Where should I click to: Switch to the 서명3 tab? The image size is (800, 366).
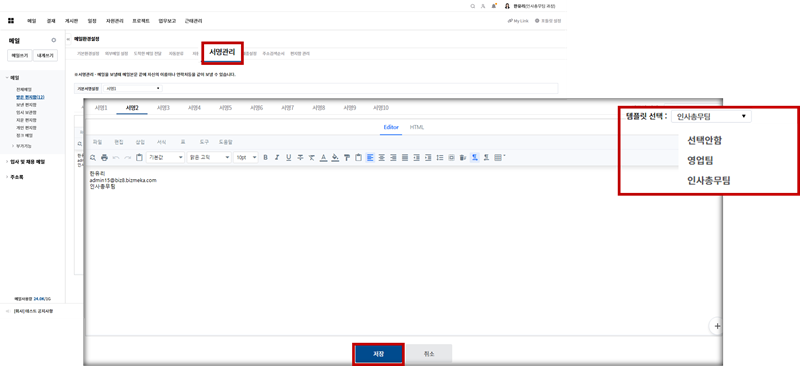pyautogui.click(x=163, y=108)
